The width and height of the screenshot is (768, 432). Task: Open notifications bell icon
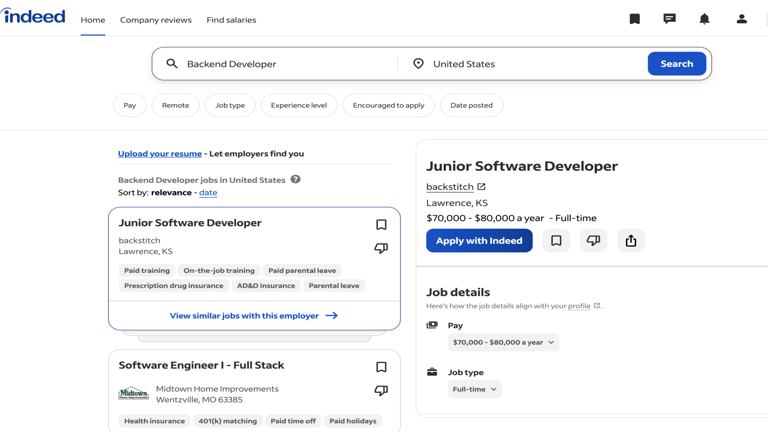pyautogui.click(x=704, y=19)
